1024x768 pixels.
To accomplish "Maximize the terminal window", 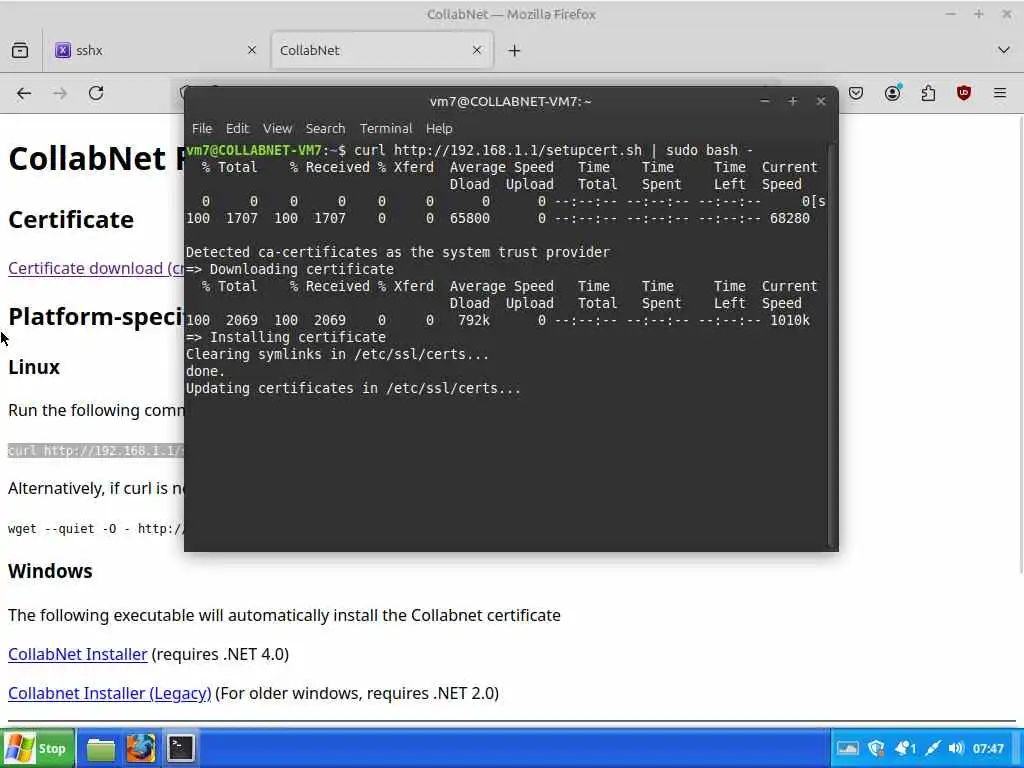I will (793, 101).
